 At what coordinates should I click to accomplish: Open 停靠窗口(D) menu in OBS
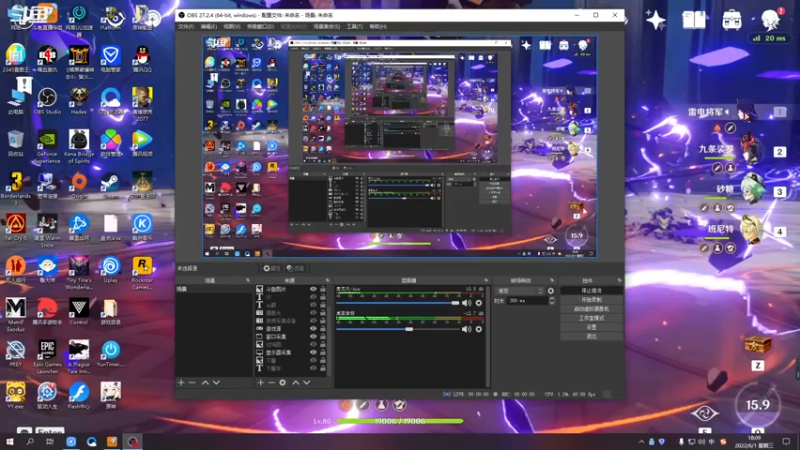pyautogui.click(x=260, y=27)
